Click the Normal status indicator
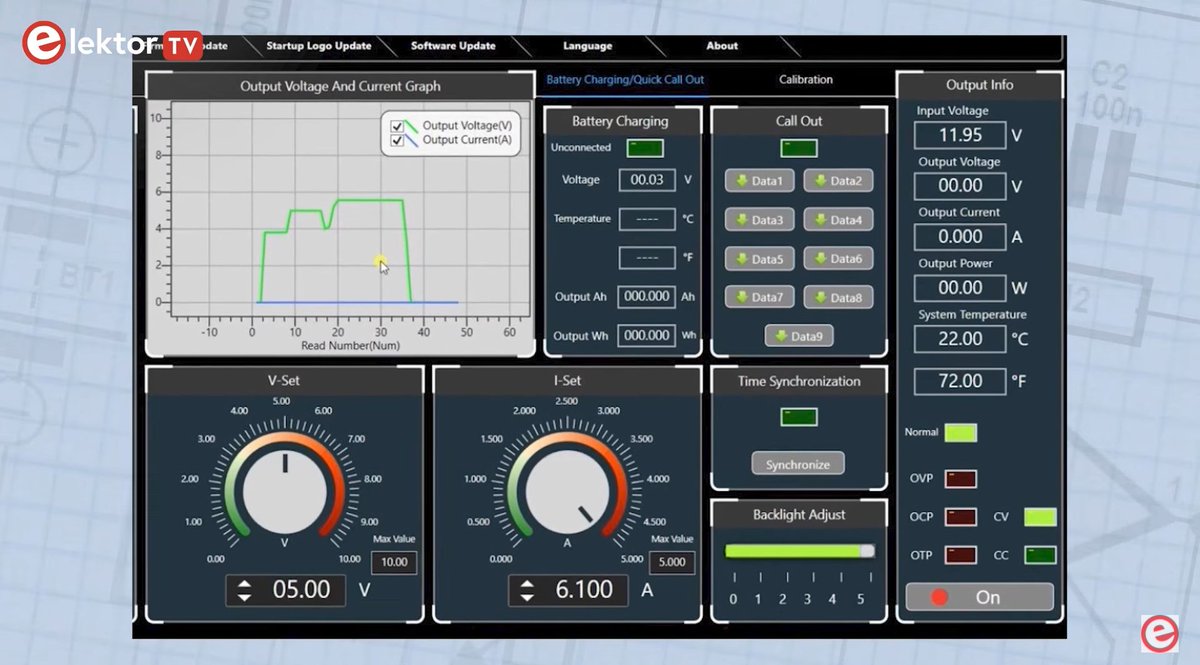Screen dimensions: 1200x665 tap(960, 433)
